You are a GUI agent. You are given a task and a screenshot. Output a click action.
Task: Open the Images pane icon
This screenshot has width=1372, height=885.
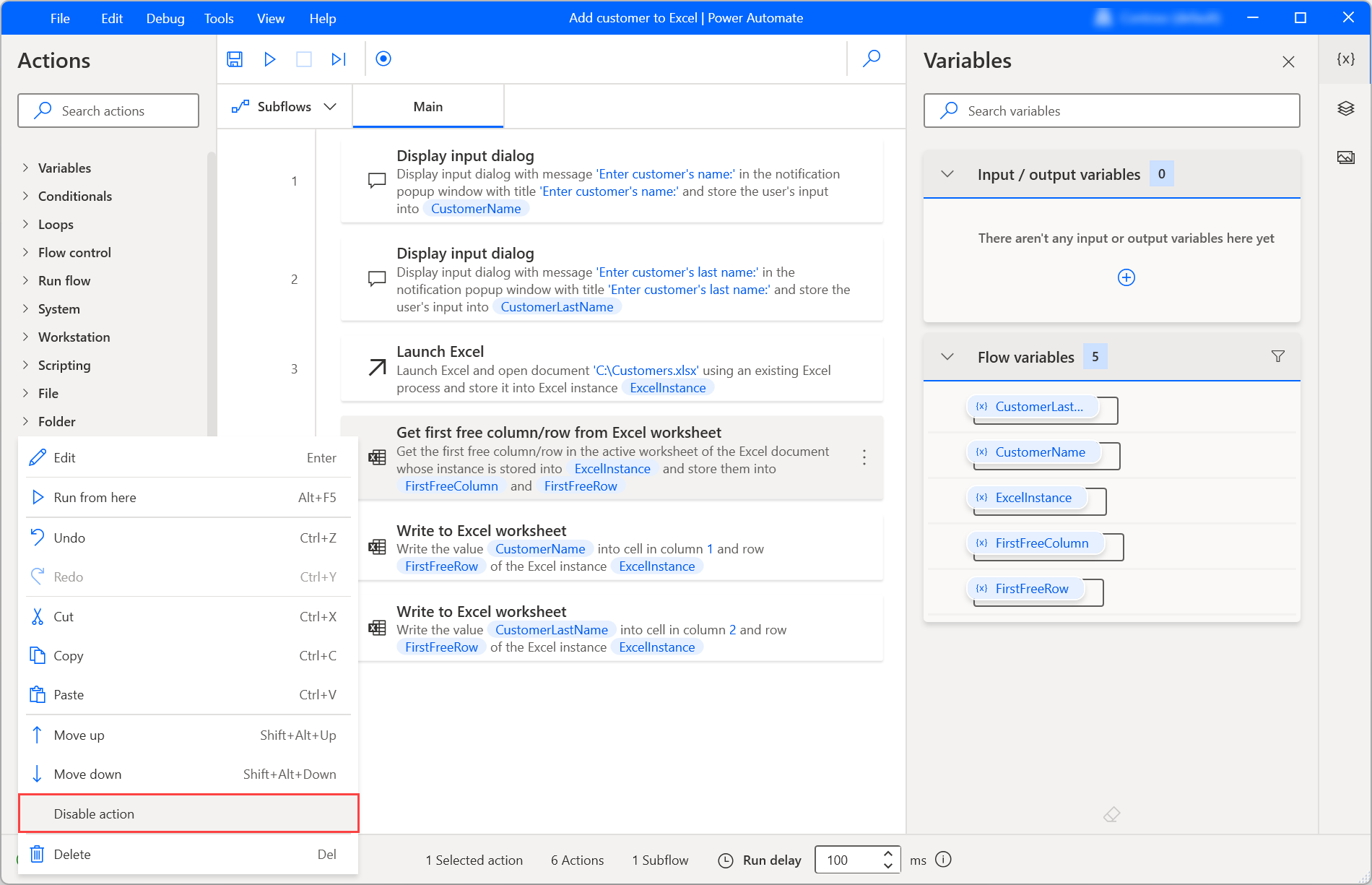point(1345,157)
